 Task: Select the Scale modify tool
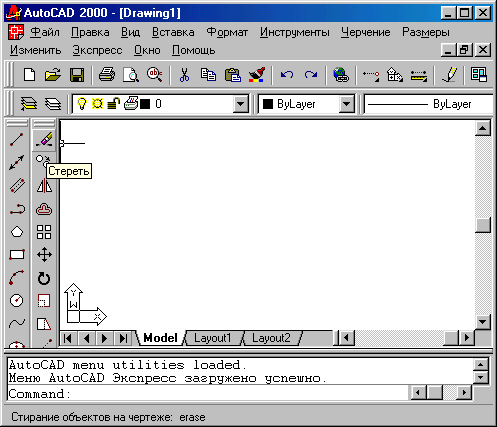tap(44, 301)
